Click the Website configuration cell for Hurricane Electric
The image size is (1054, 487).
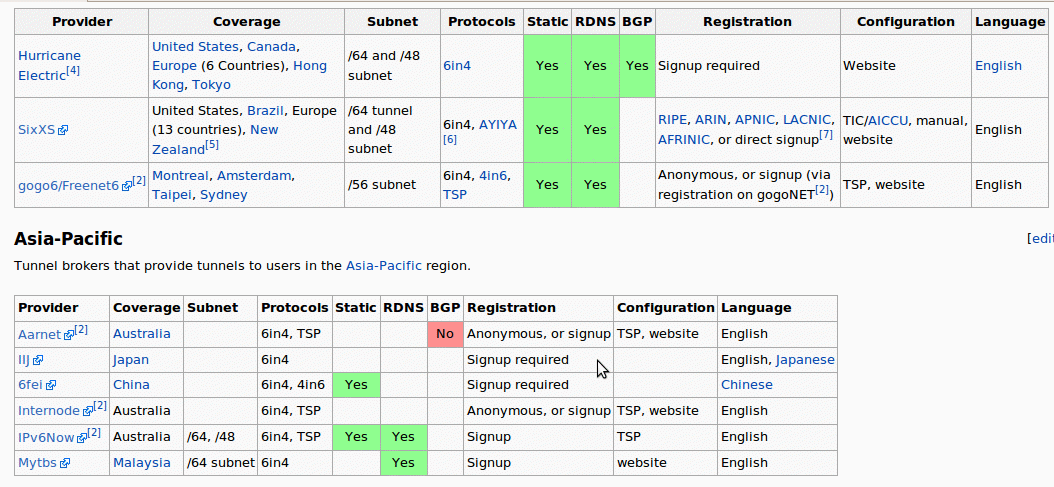pyautogui.click(x=905, y=66)
